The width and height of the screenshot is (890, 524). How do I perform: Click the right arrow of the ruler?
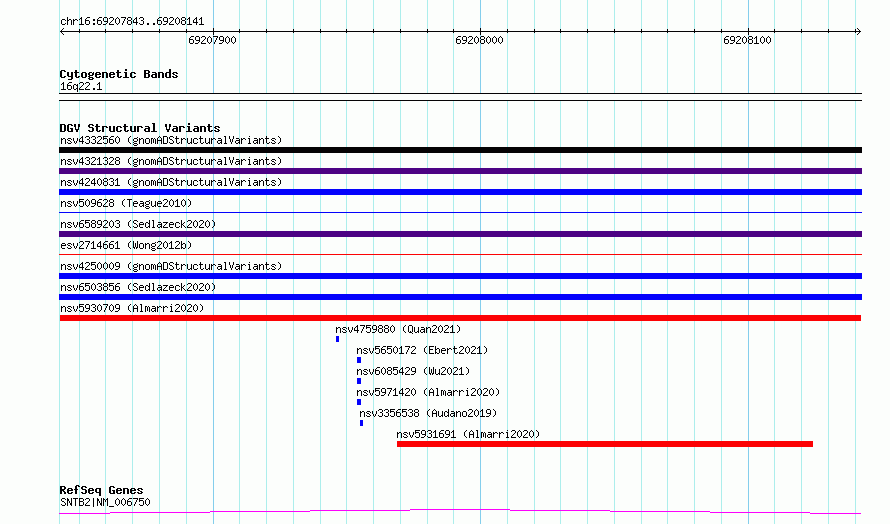tap(858, 32)
